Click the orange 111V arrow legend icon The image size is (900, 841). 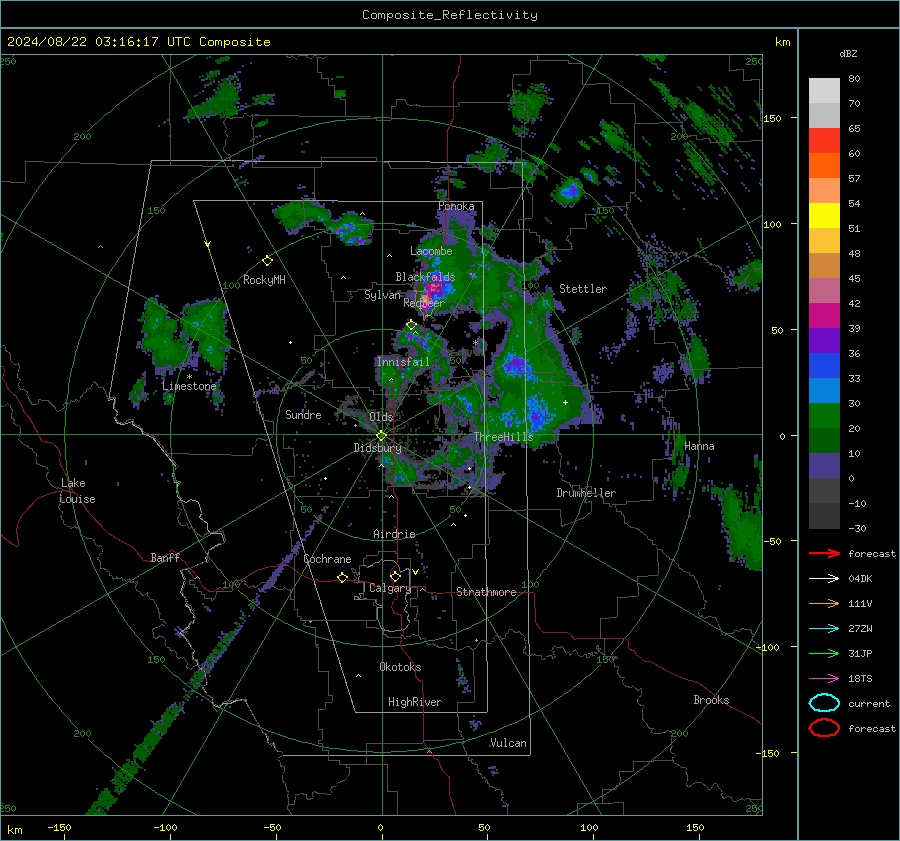[x=824, y=603]
